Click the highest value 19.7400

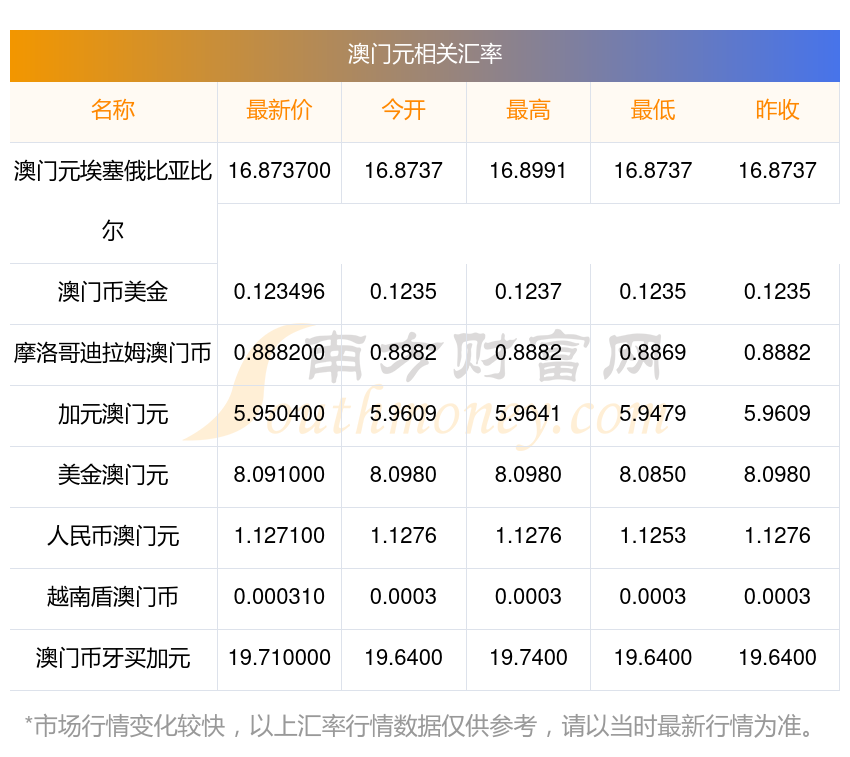(x=528, y=658)
